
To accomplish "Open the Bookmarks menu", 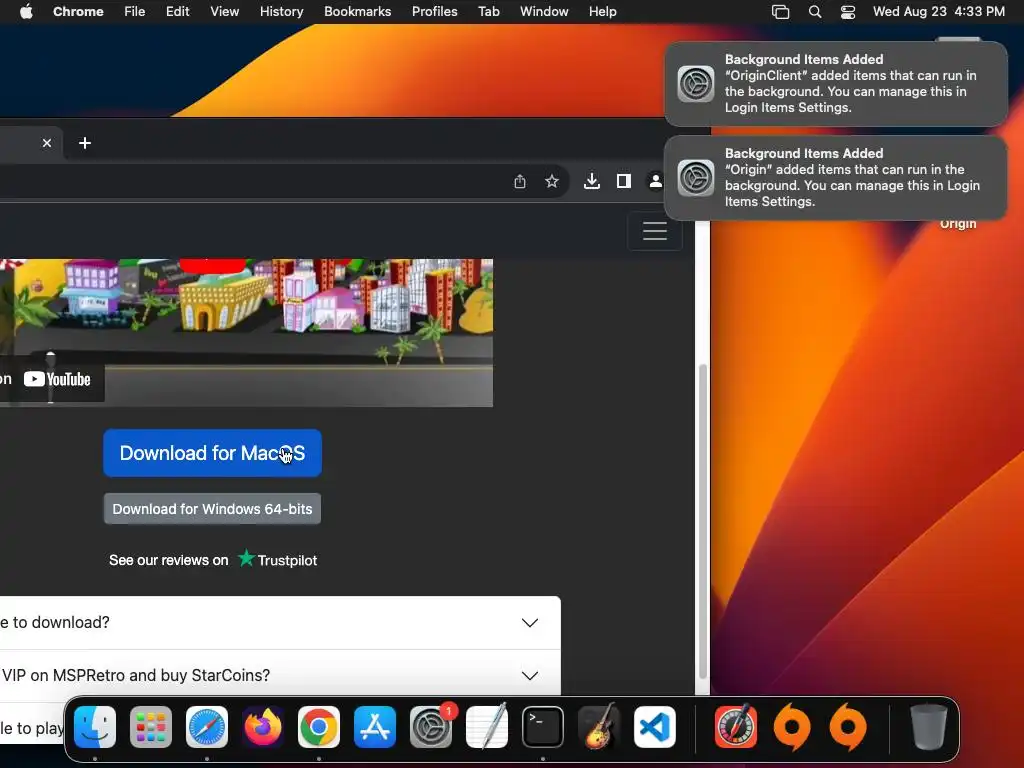I will tap(358, 12).
